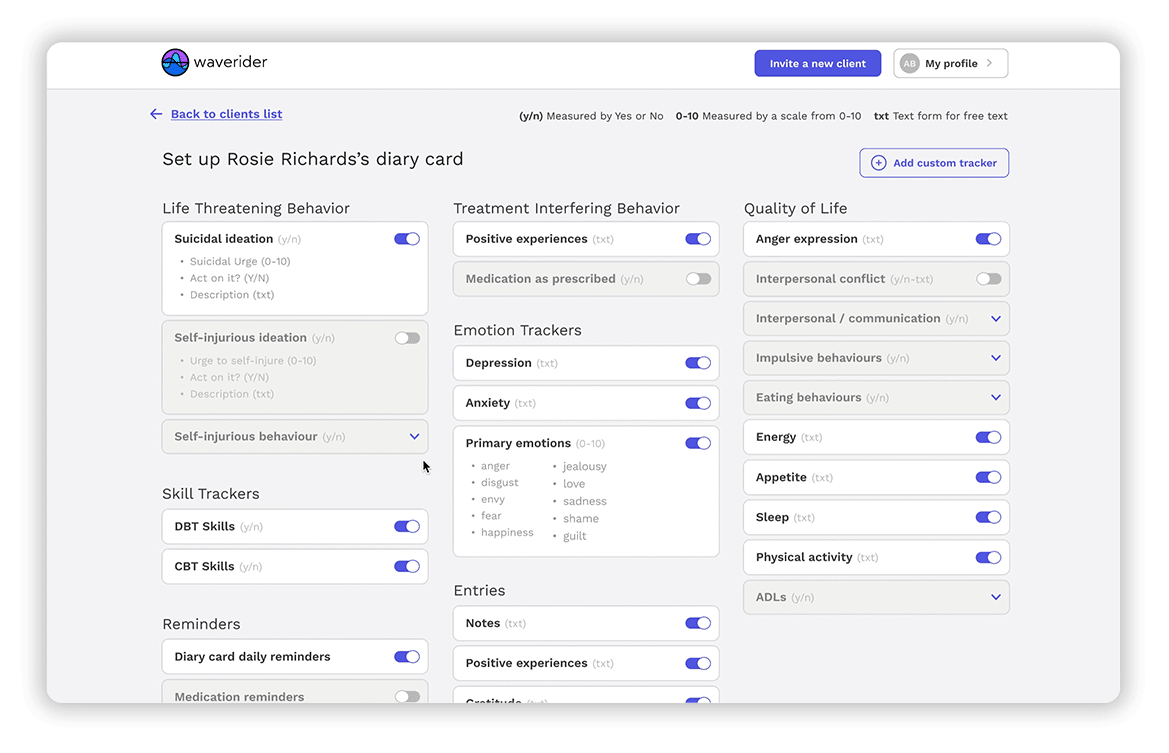The width and height of the screenshot is (1169, 753).
Task: Toggle Primary emotions tracker
Action: pos(698,443)
